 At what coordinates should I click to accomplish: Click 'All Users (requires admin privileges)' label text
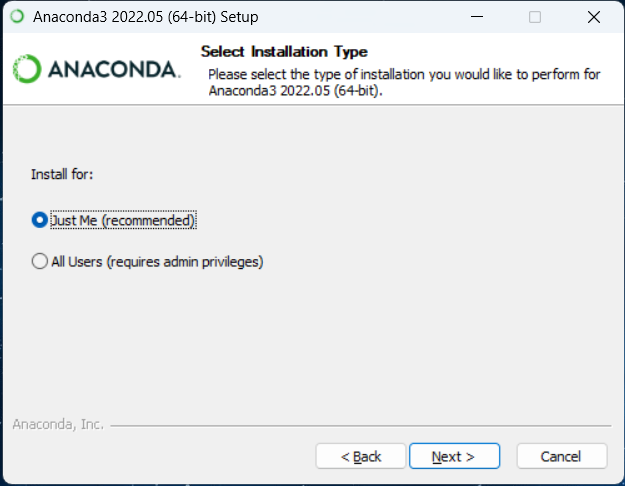(x=157, y=262)
